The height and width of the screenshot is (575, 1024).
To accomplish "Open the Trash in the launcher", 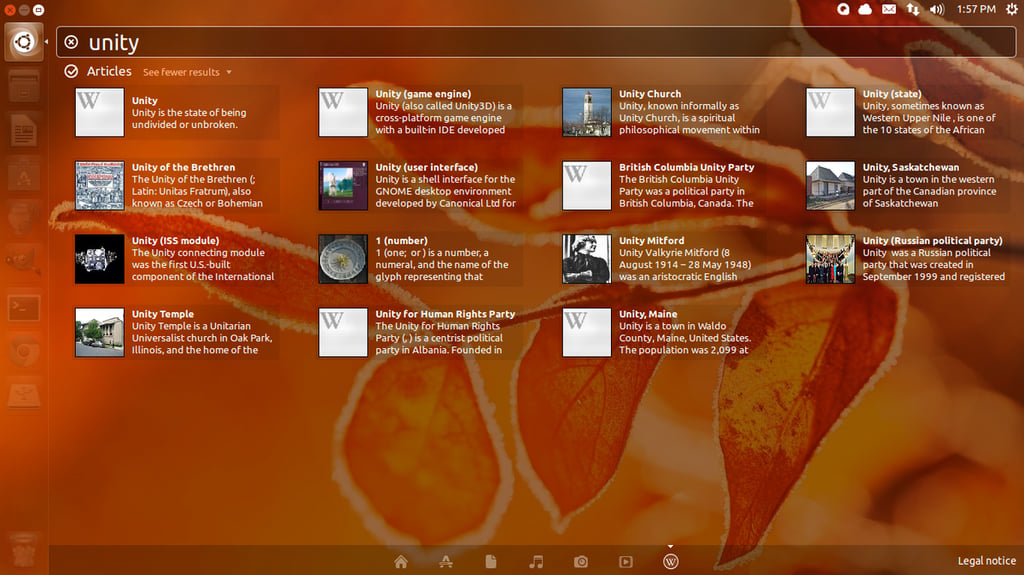I will coord(24,552).
